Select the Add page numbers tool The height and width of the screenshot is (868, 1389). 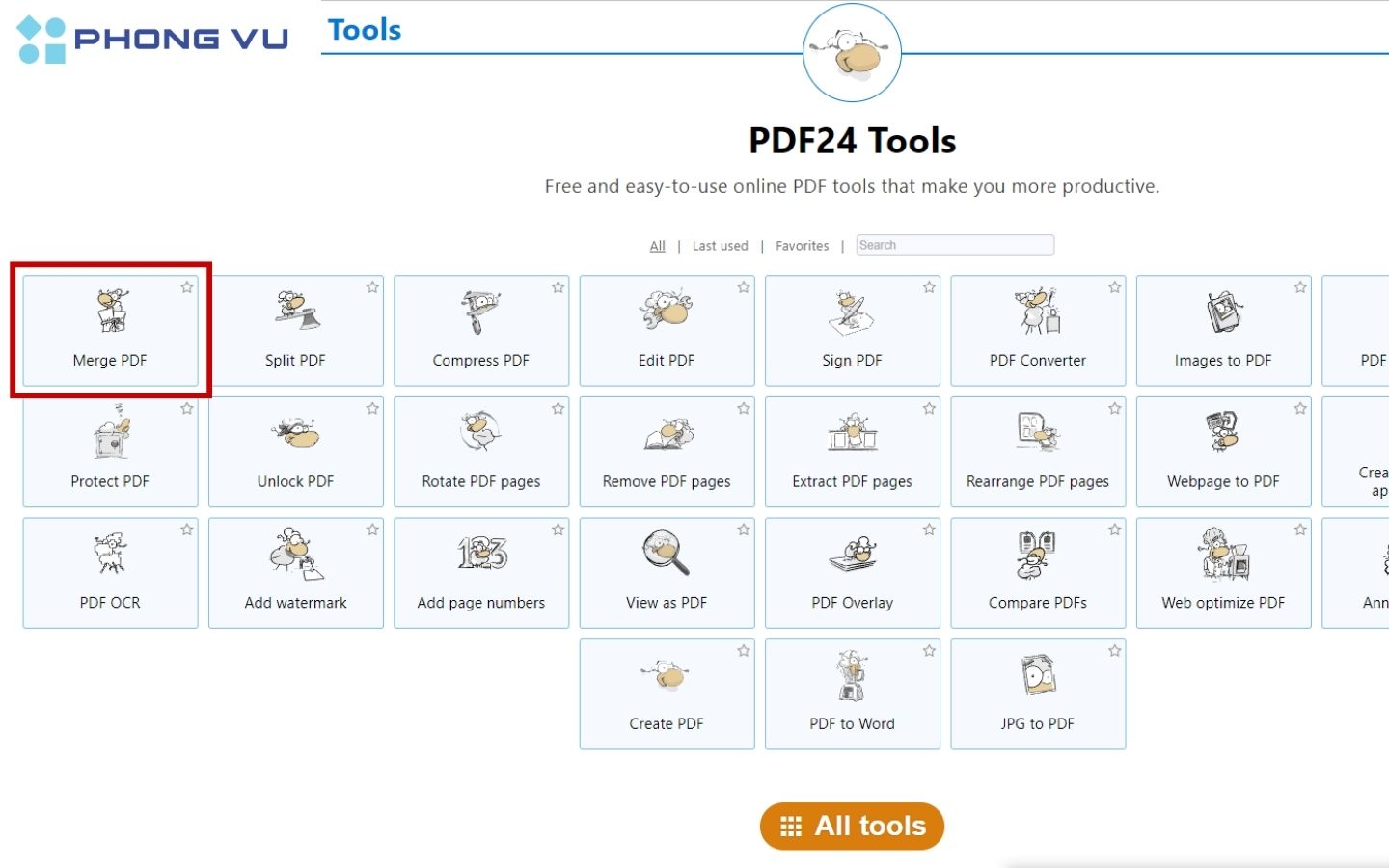[x=481, y=574]
